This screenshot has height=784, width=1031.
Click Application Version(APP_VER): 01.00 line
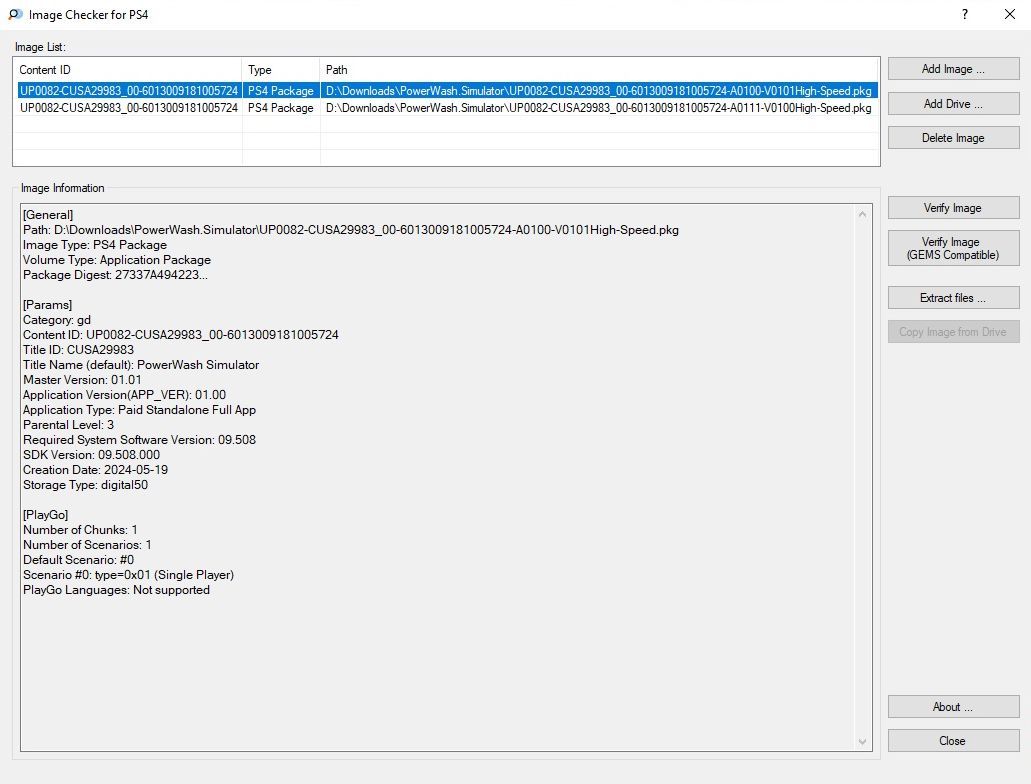(124, 395)
